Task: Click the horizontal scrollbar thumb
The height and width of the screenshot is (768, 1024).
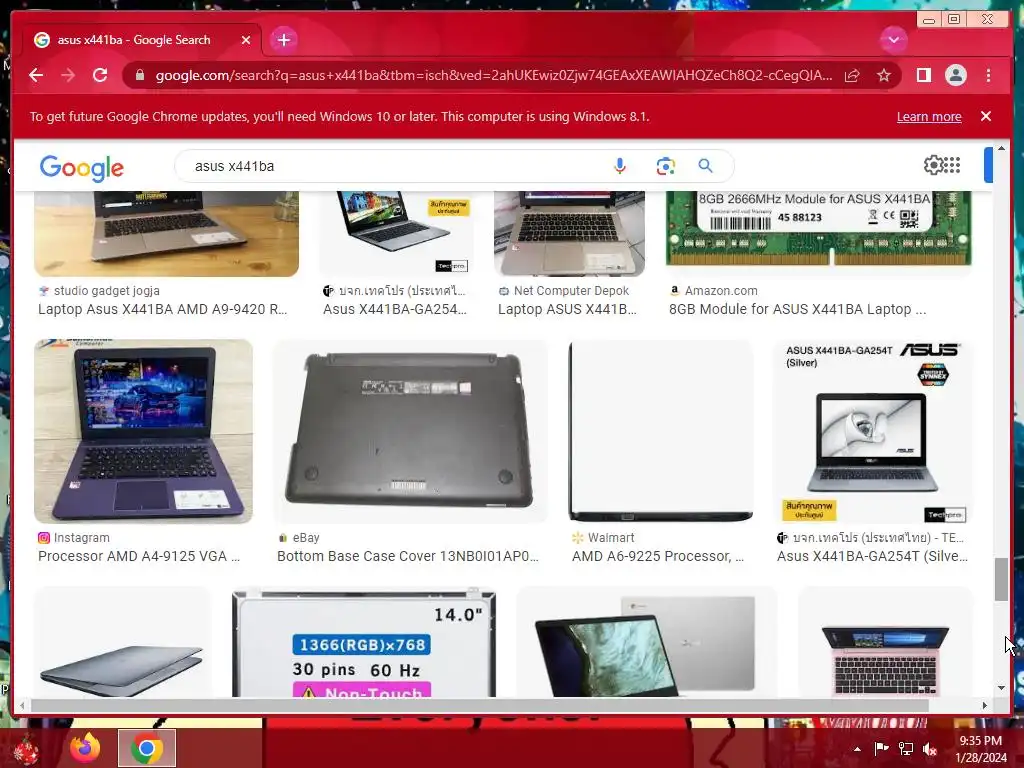Action: [x=480, y=705]
